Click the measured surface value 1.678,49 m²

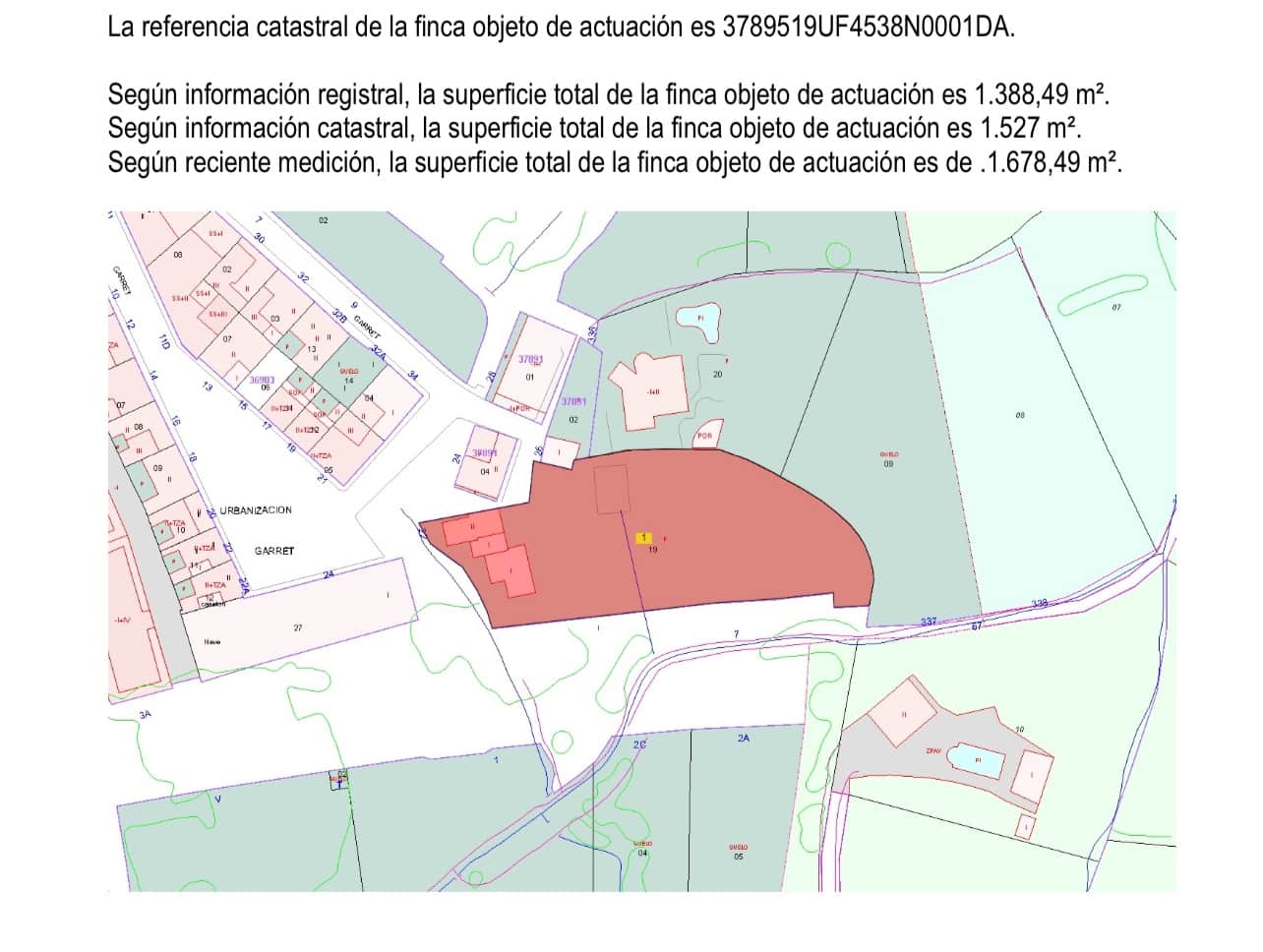pos(1053,162)
